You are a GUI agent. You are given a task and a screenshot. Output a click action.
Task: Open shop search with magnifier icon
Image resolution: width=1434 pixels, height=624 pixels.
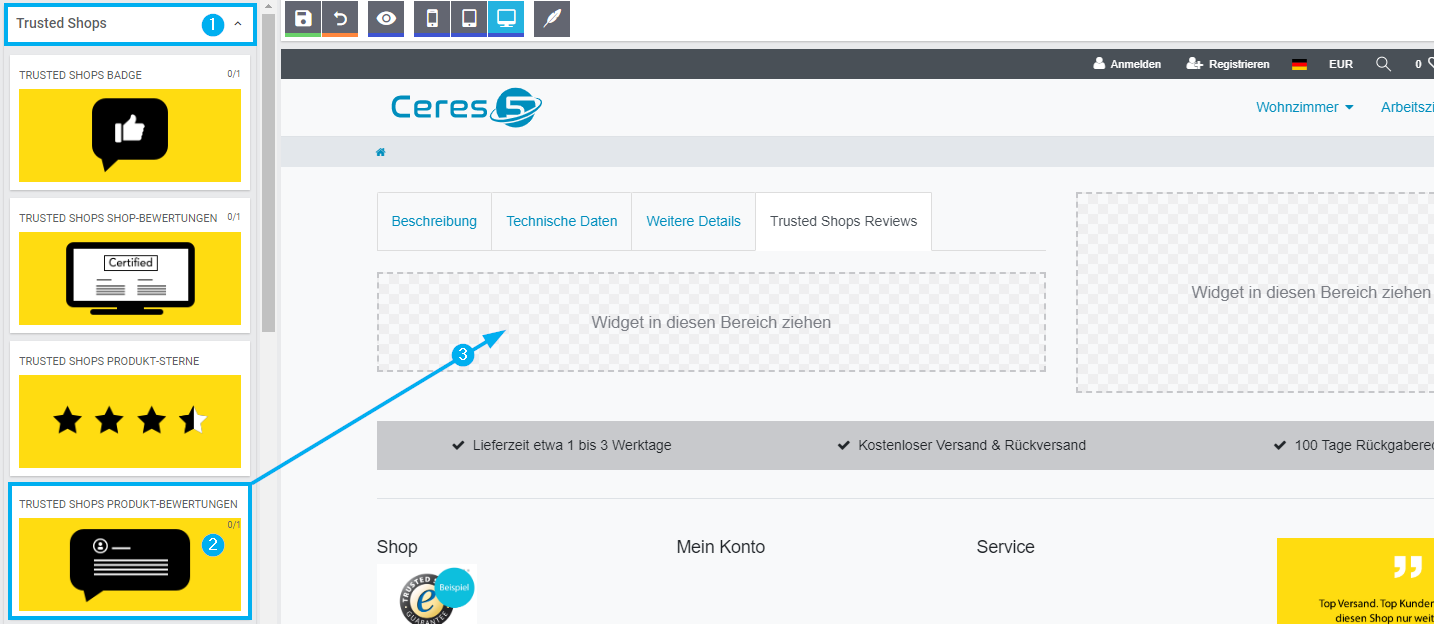point(1384,64)
